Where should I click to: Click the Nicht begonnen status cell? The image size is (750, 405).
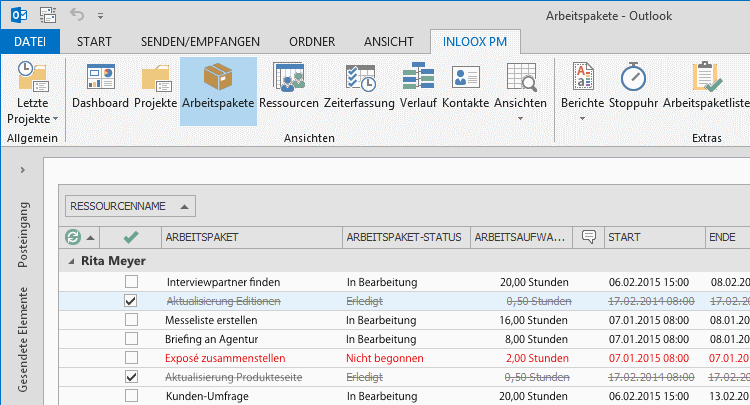pyautogui.click(x=385, y=358)
